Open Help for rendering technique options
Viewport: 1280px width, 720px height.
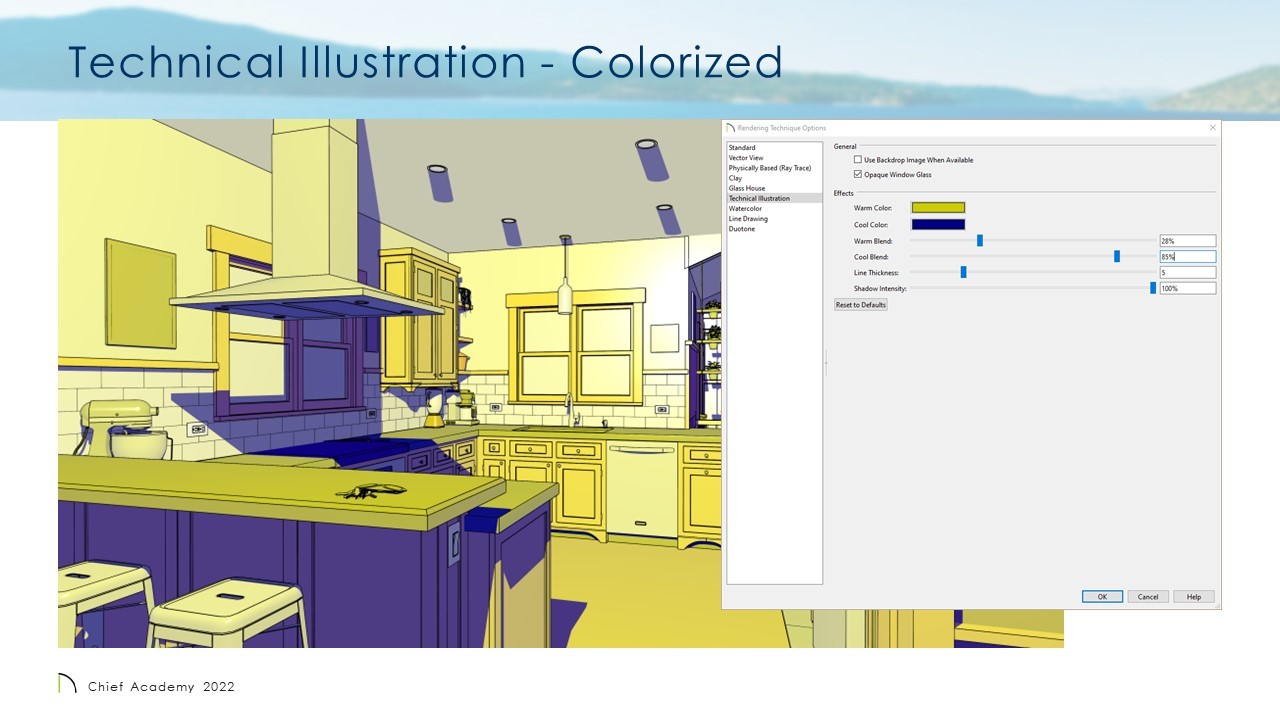1194,597
